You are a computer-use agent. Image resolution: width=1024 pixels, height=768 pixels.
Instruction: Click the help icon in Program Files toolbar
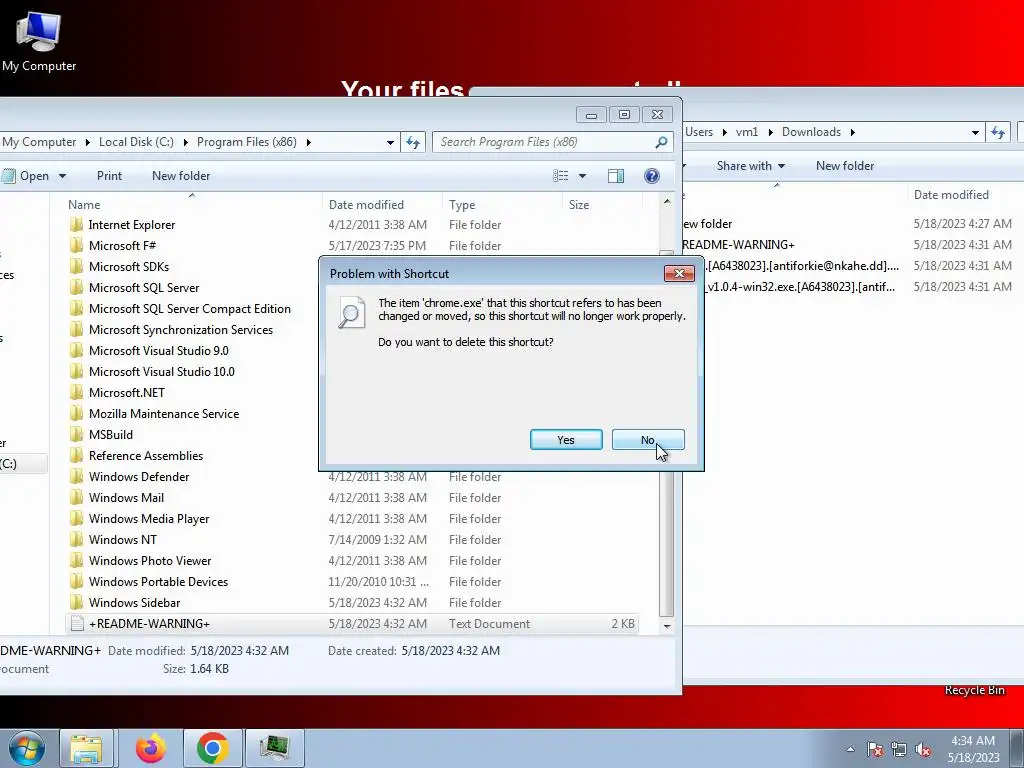tap(651, 176)
